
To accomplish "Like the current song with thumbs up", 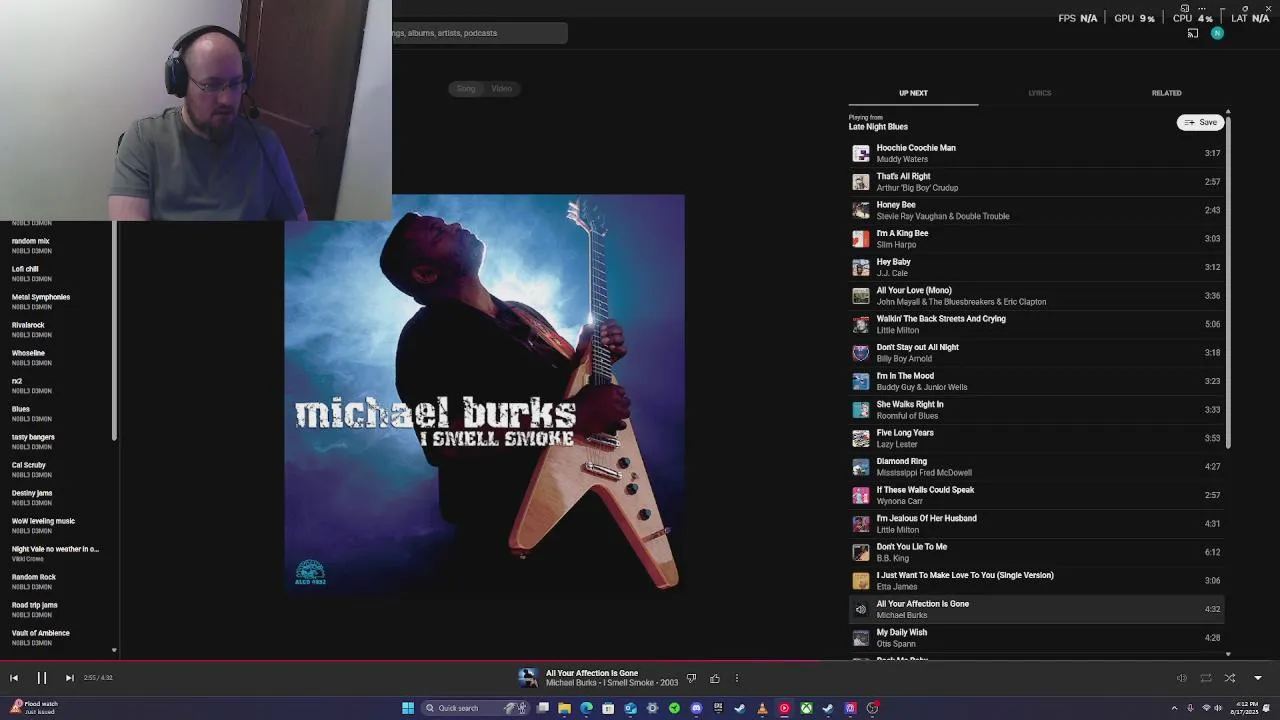I will point(715,678).
